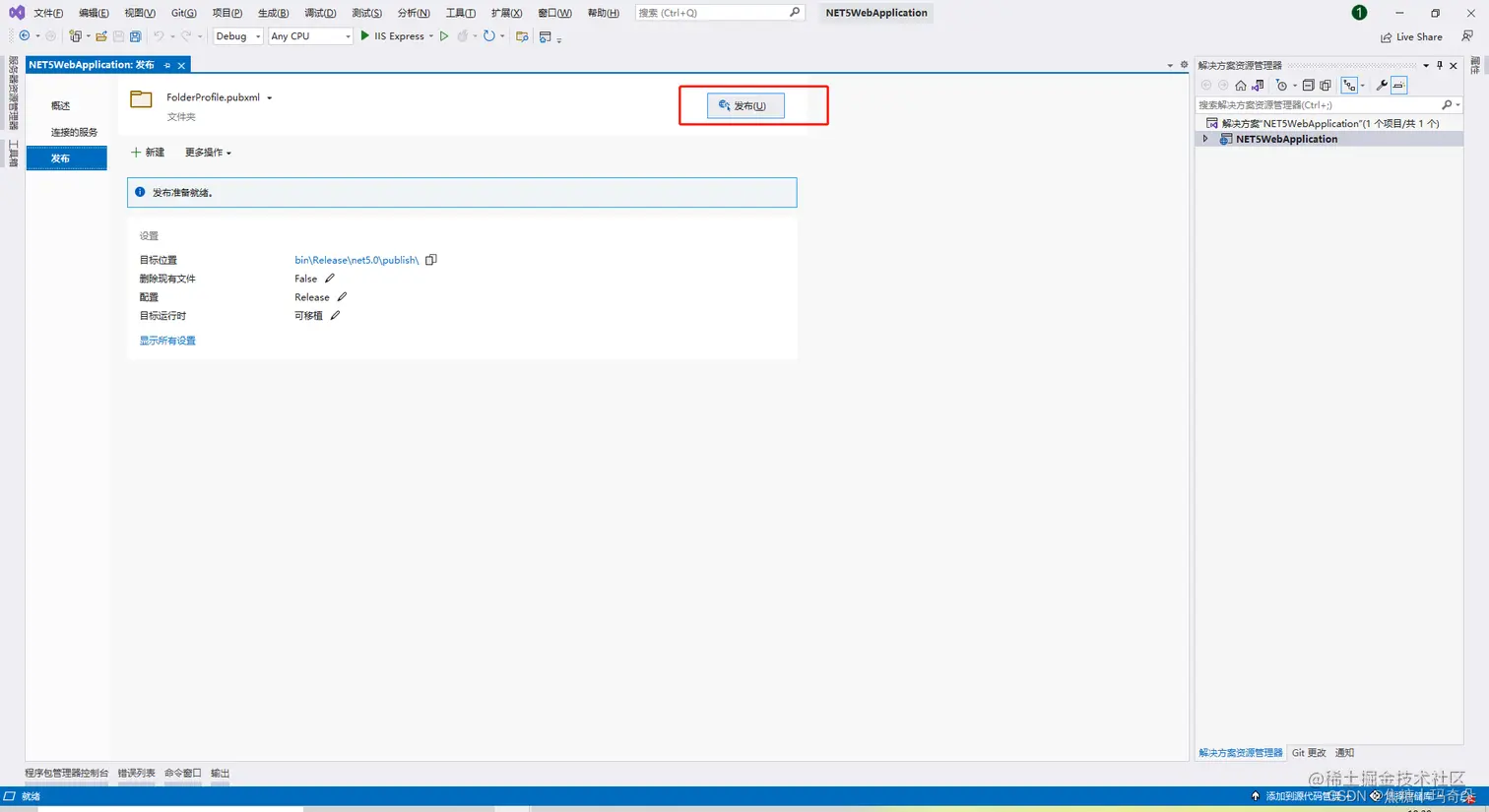The height and width of the screenshot is (812, 1489).
Task: Pin the NET5WebApplication publish tab
Action: 167,65
